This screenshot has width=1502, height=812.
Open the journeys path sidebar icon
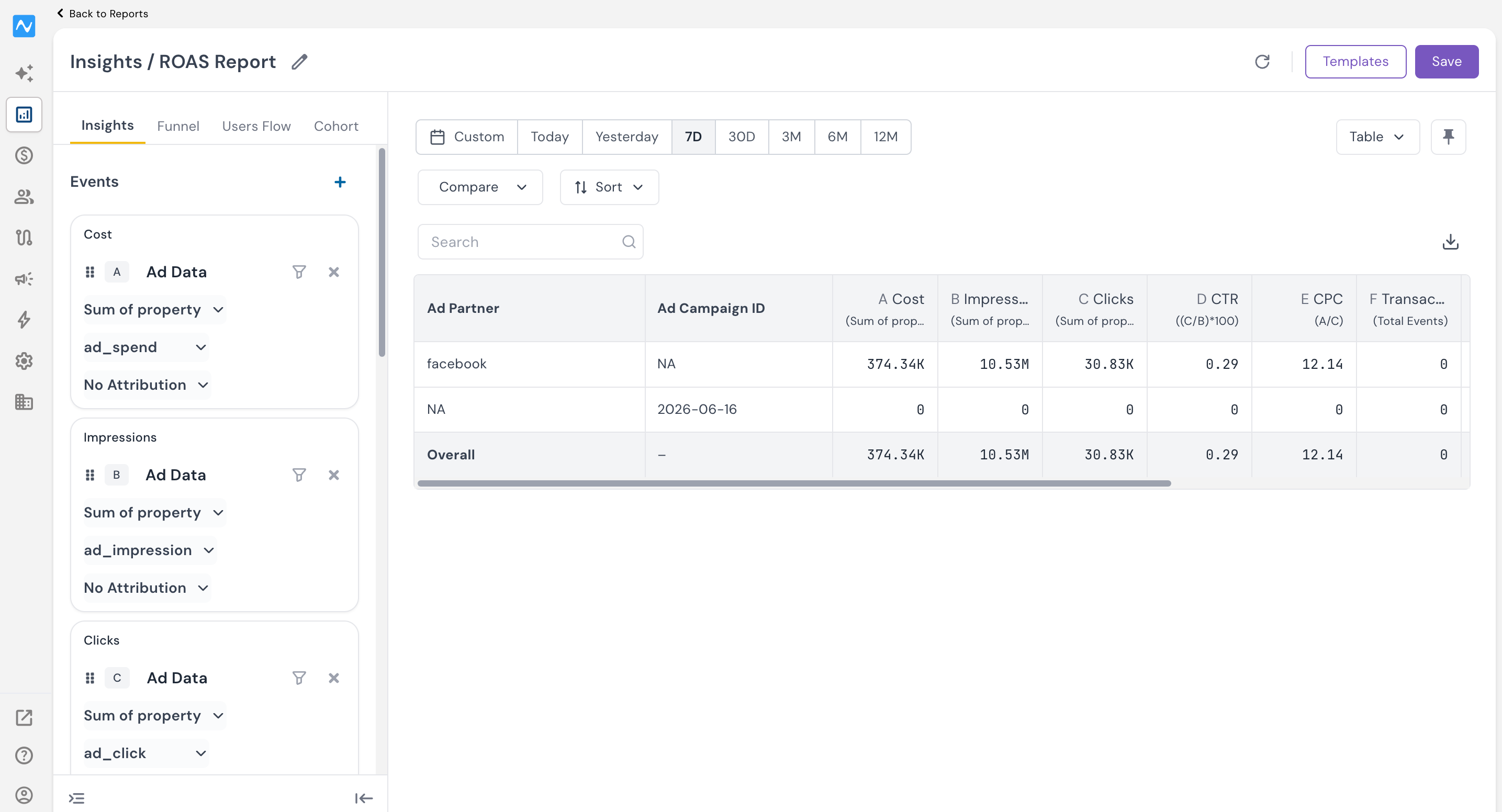(24, 237)
